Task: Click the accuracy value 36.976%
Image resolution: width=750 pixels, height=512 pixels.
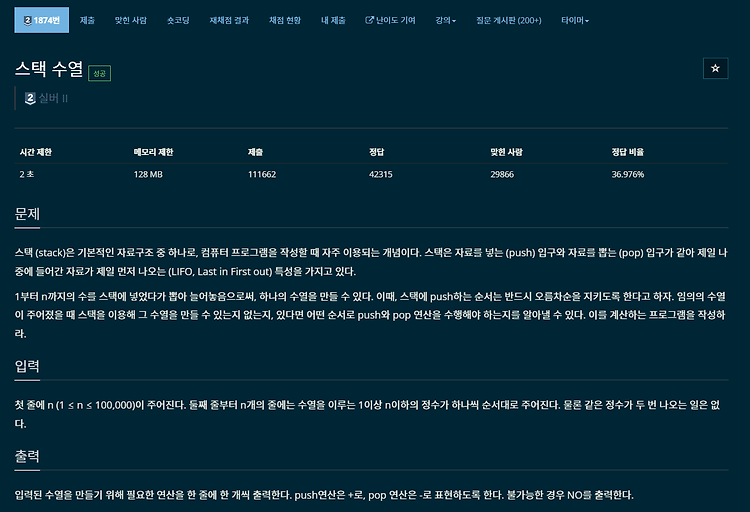Action: tap(628, 174)
